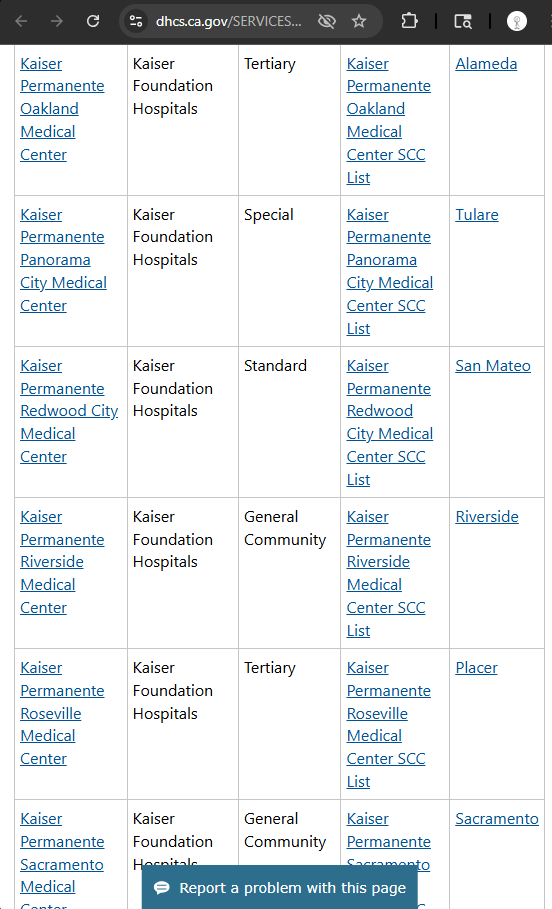Screen dimensions: 552x909
Task: Click the browser back arrow
Action: pyautogui.click(x=21, y=21)
